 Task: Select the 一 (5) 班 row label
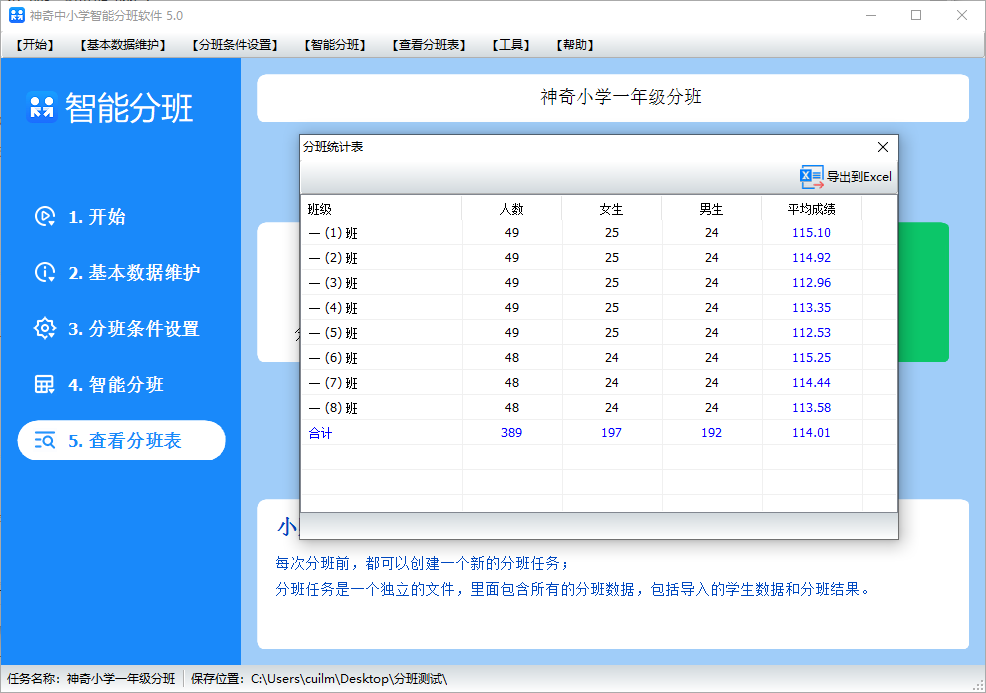pos(333,333)
